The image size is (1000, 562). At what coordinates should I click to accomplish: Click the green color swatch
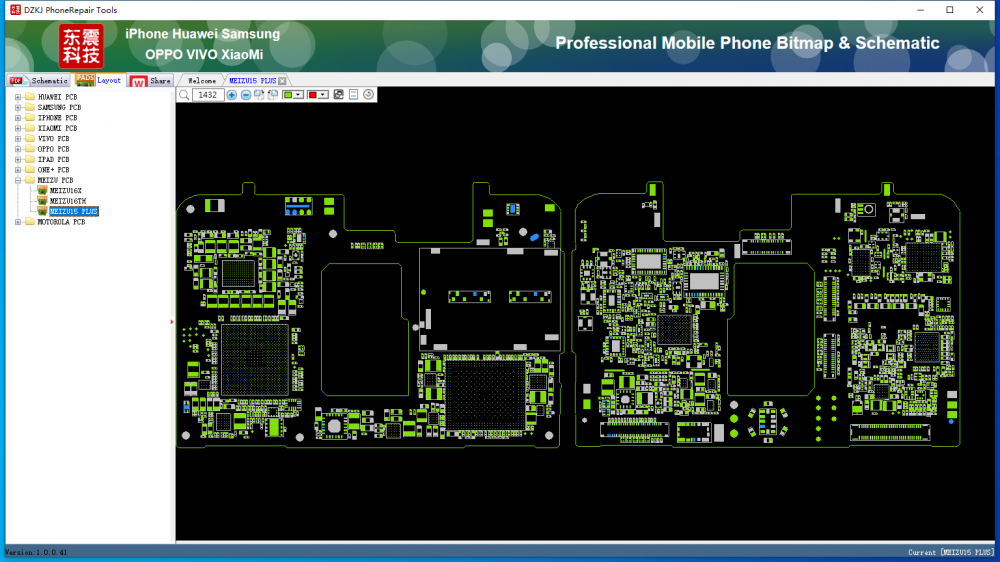[x=288, y=95]
